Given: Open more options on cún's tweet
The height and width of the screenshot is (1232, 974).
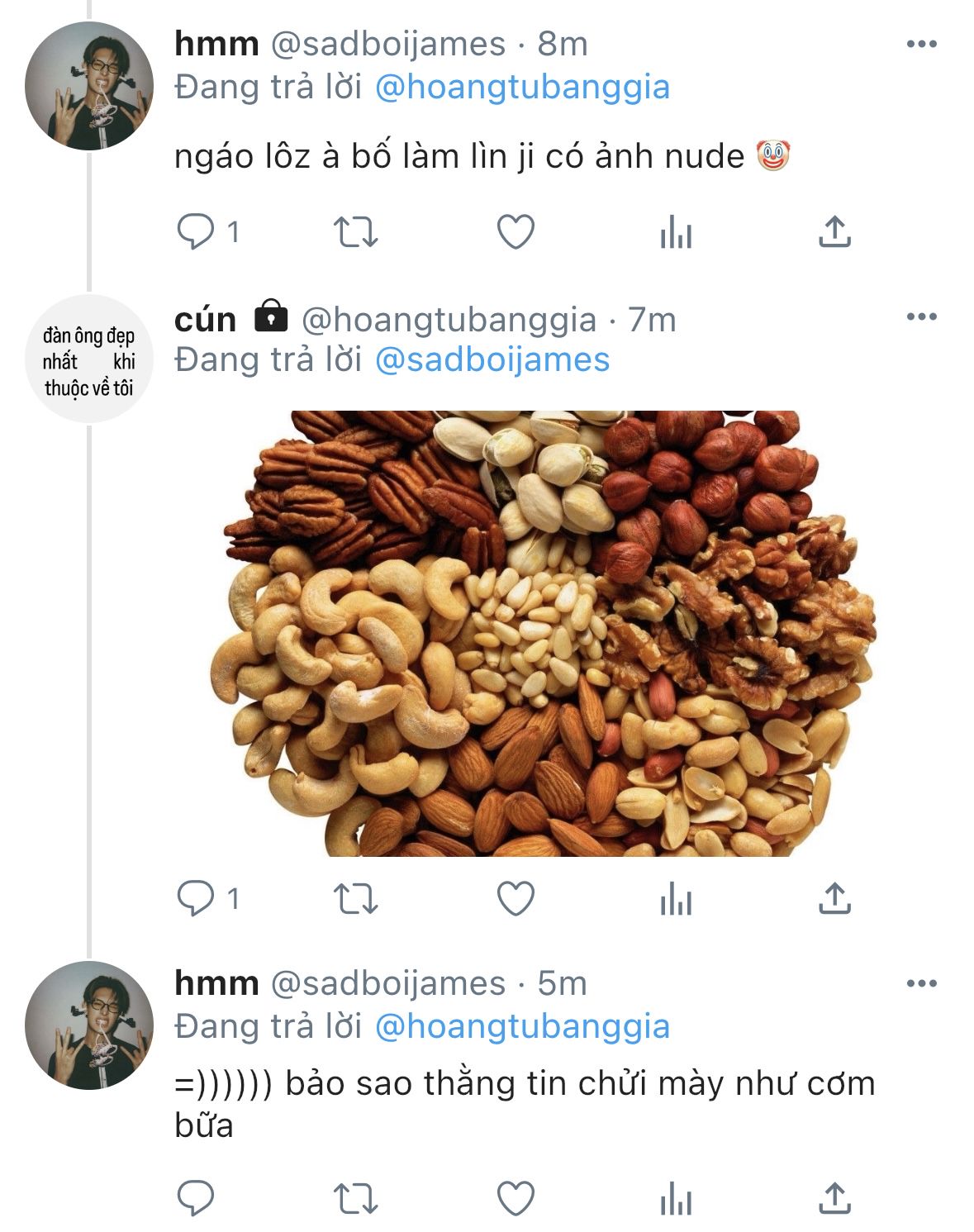Looking at the screenshot, I should (921, 316).
